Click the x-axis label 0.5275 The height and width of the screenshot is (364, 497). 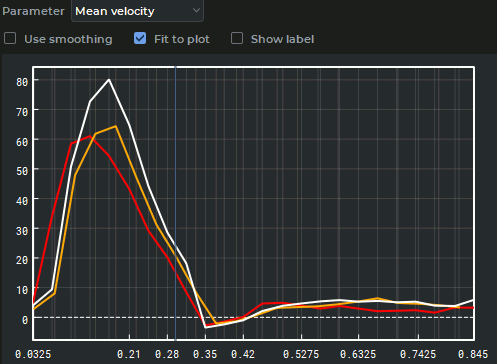click(x=301, y=354)
